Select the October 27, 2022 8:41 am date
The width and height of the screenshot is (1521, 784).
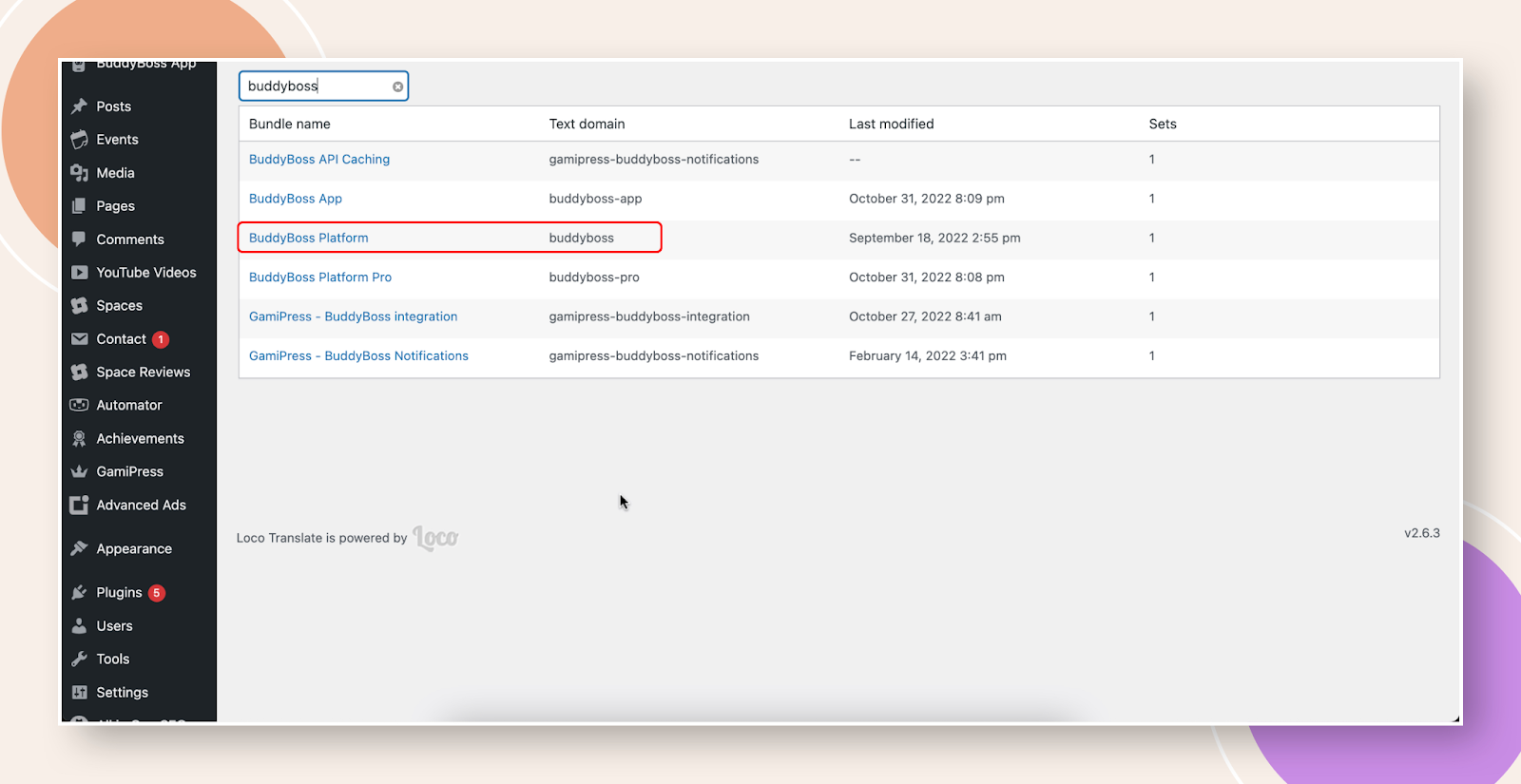(925, 316)
